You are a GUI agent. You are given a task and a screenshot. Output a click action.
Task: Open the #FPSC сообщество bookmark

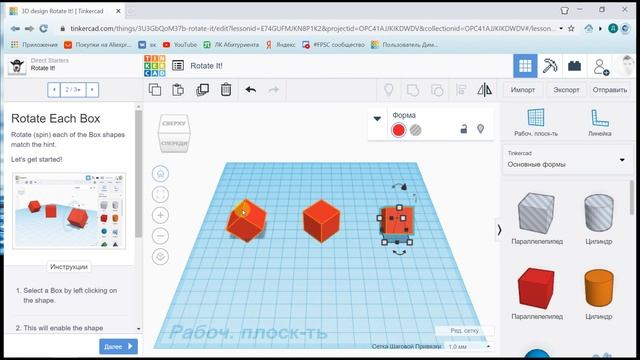333,44
